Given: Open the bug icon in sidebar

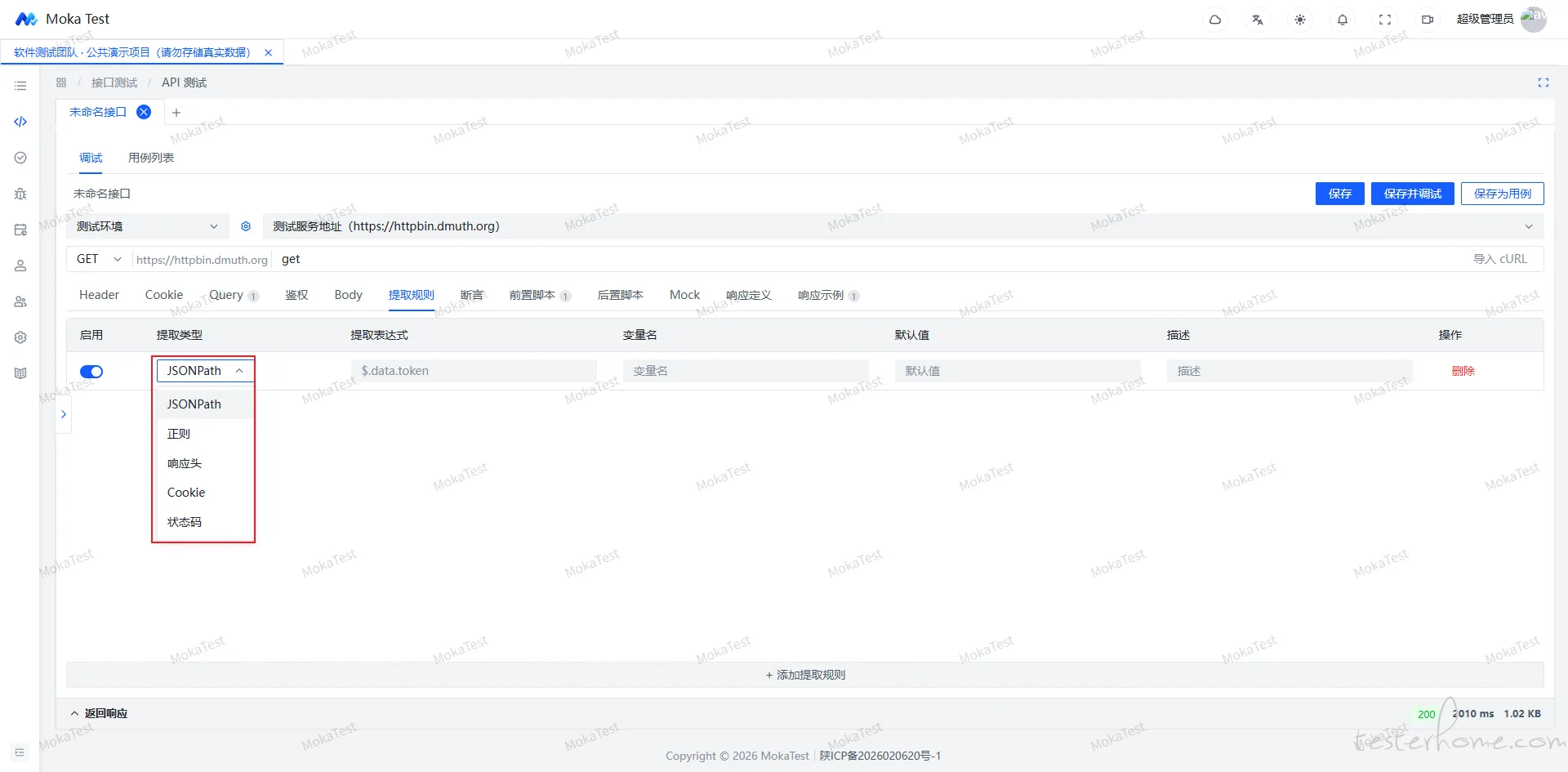Looking at the screenshot, I should click(20, 194).
